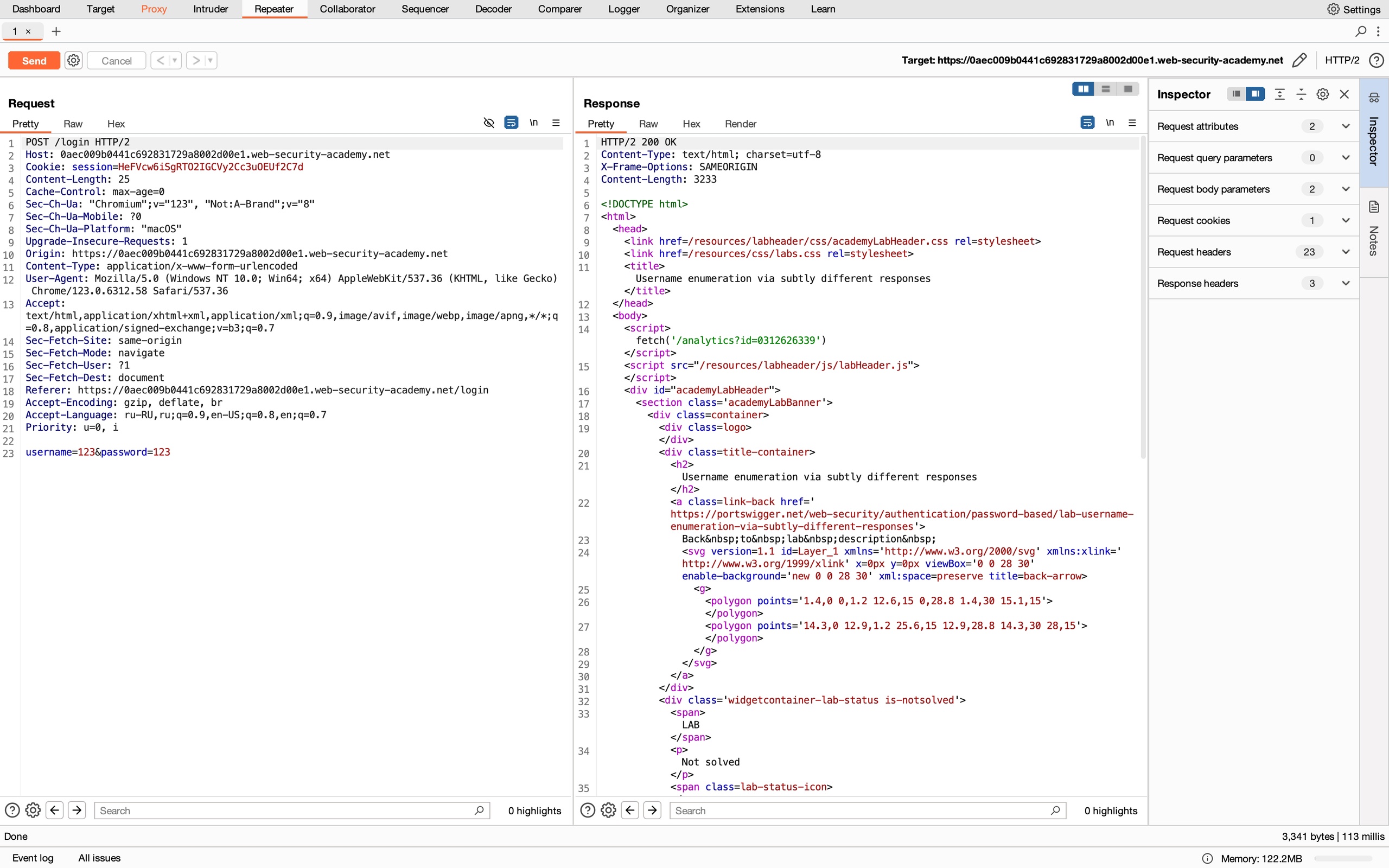This screenshot has height=868, width=1389.
Task: Expand Response headers section
Action: tap(1253, 283)
